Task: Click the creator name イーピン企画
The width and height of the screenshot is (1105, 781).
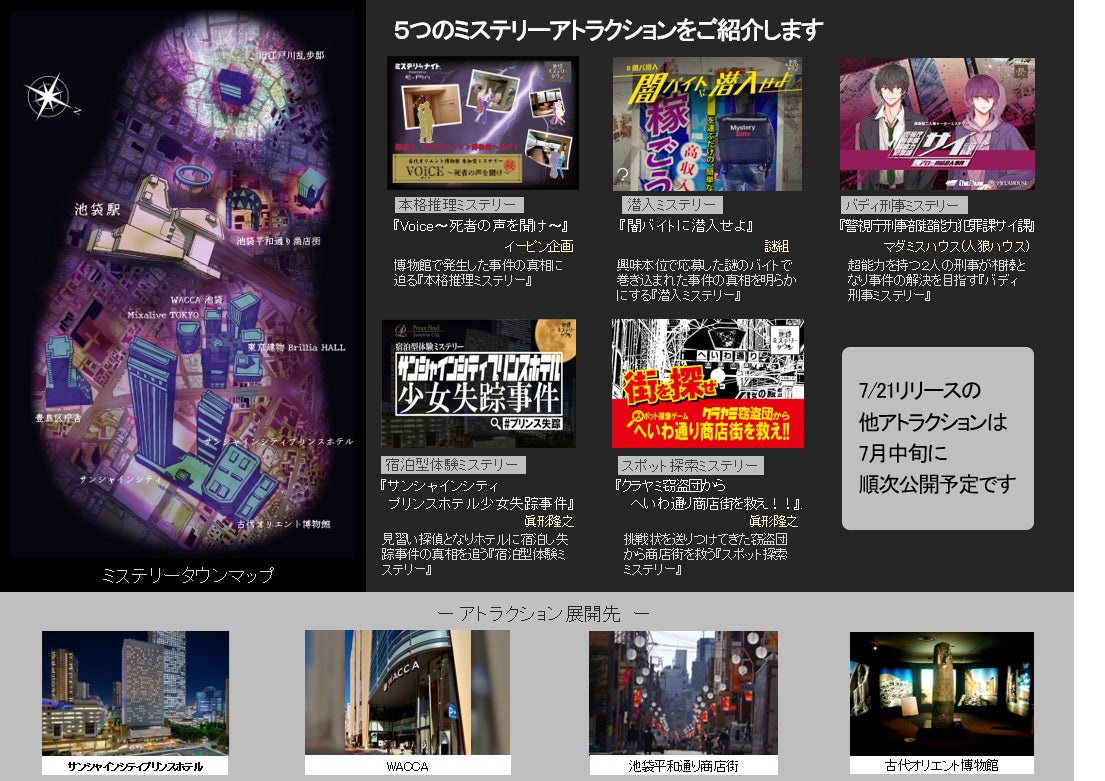Action: [x=538, y=246]
